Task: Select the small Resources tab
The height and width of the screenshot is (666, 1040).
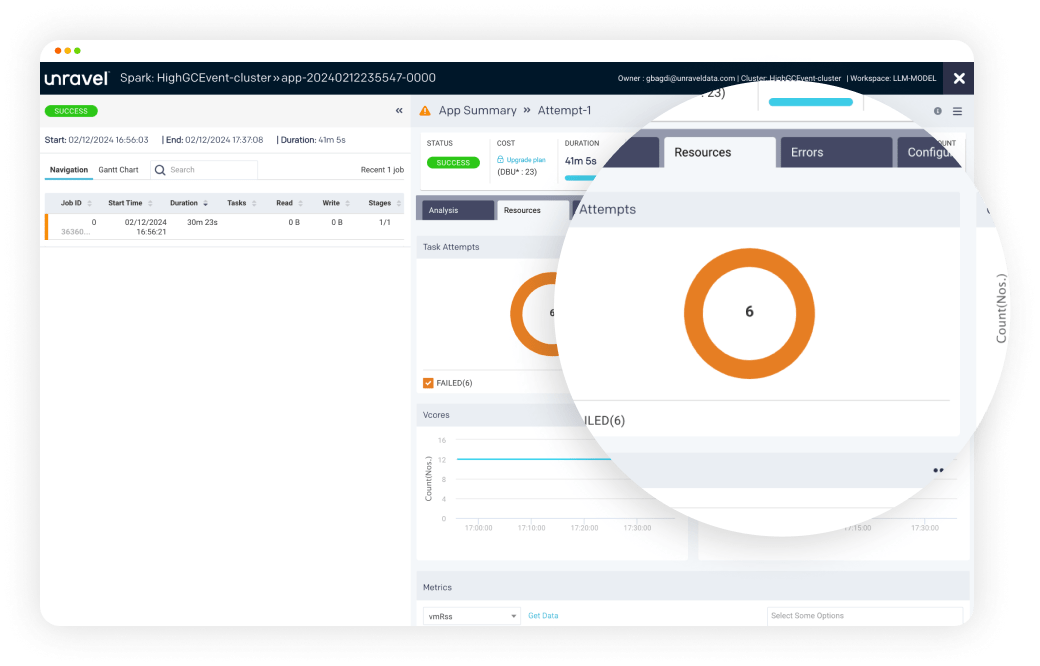Action: tap(532, 210)
